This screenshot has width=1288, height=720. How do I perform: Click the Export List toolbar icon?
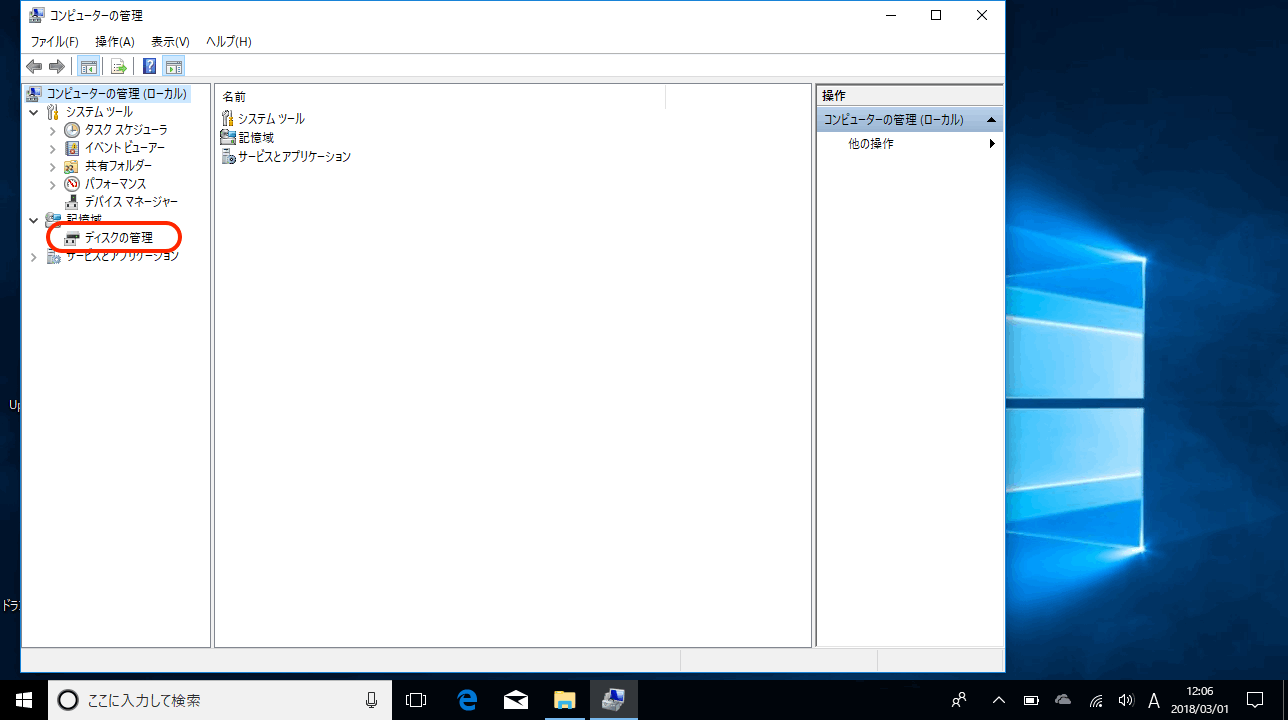click(x=119, y=67)
